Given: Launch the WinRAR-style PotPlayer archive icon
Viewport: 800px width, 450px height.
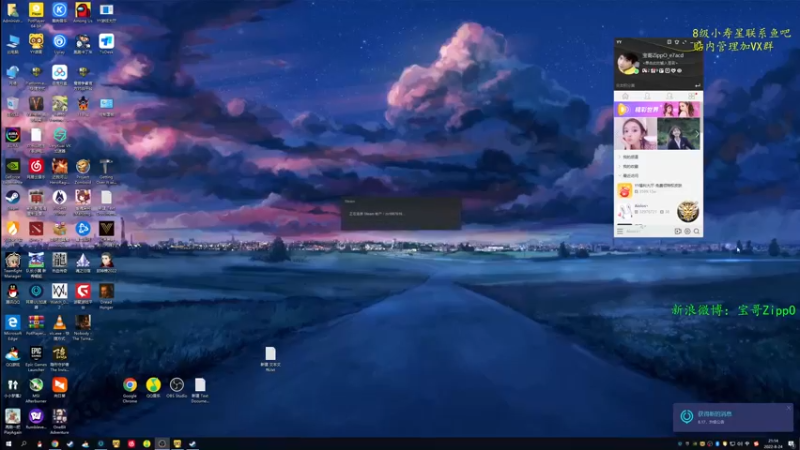Looking at the screenshot, I should 36,324.
